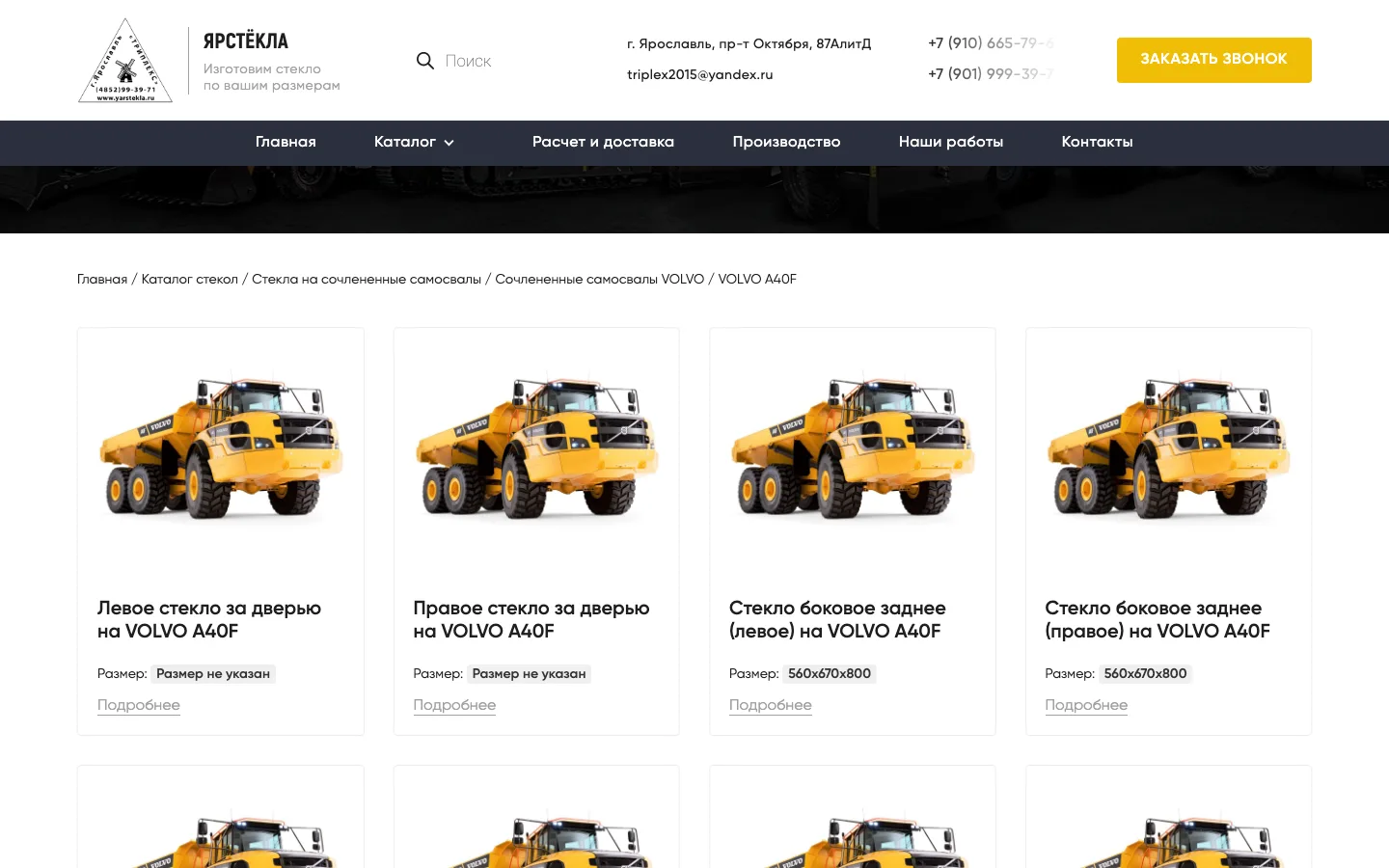Call the +7 (901) phone number
This screenshot has height=868, width=1389.
[x=991, y=74]
